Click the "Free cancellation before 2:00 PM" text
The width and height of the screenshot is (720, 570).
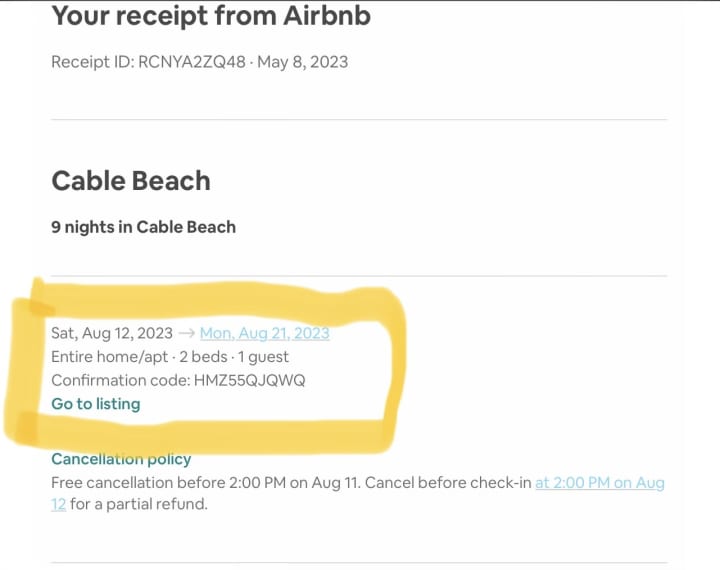pos(166,482)
